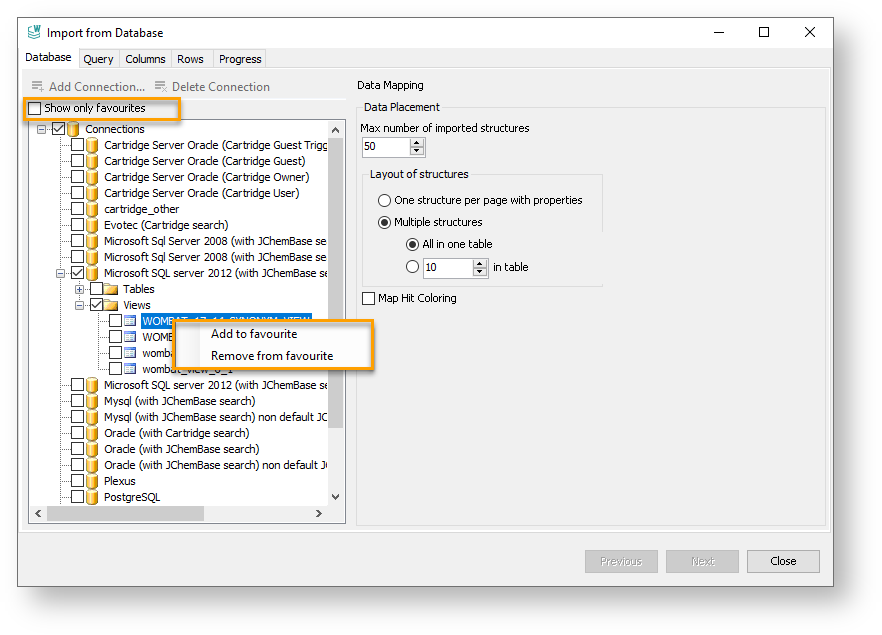Collapse the Views folder node
The image size is (882, 635).
point(80,305)
